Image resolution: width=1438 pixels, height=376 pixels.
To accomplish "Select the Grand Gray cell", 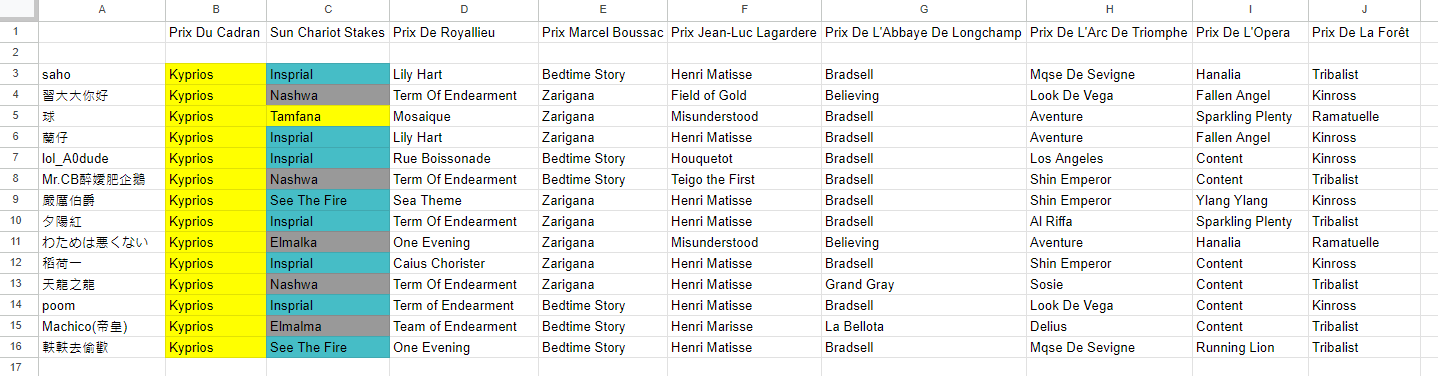I will (924, 284).
